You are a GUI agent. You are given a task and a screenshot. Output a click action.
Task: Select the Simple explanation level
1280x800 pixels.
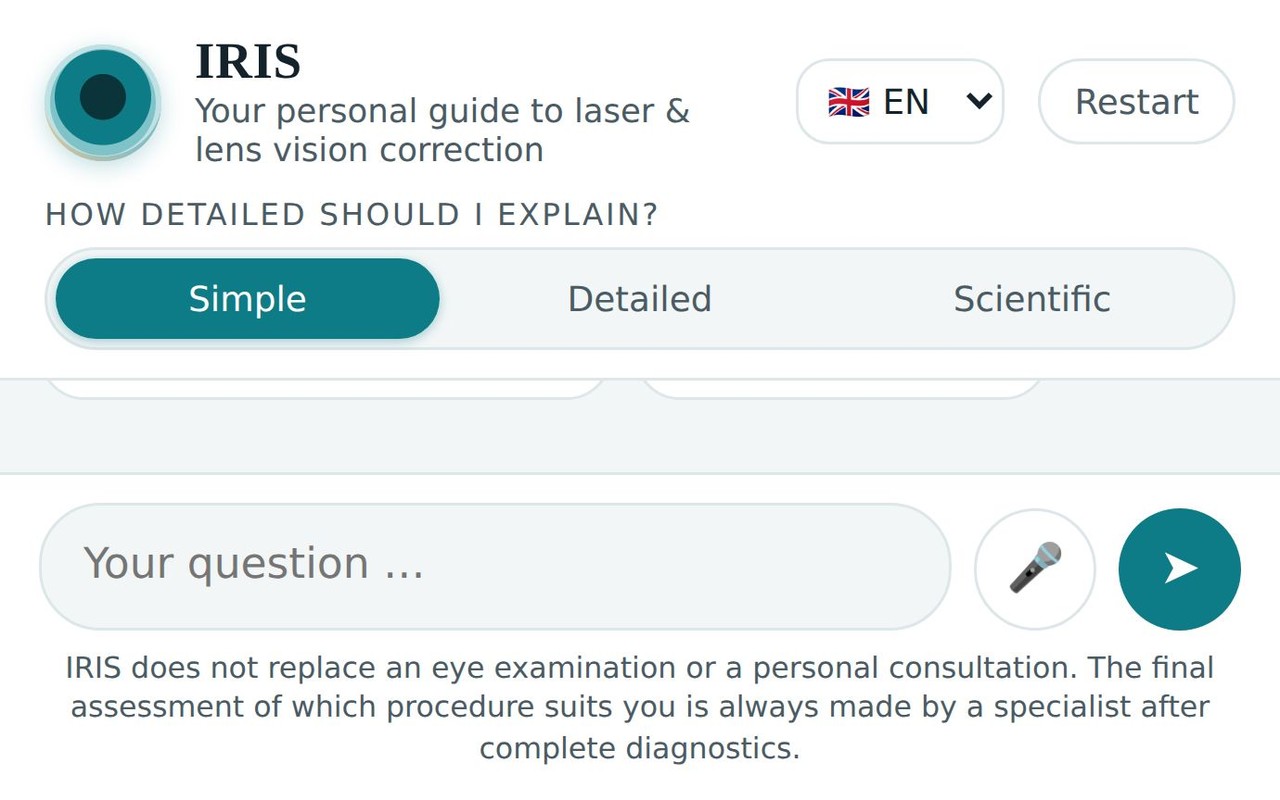[248, 299]
